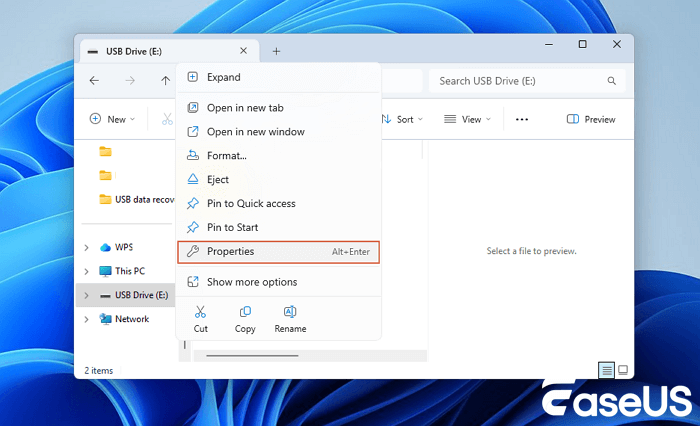Select Network in the navigation pane

pyautogui.click(x=132, y=319)
